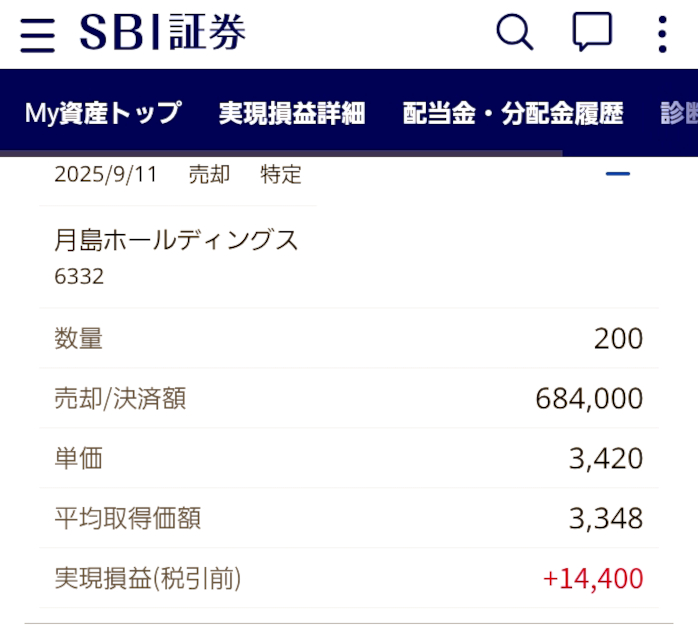Open search with the magnifier icon

pyautogui.click(x=515, y=34)
